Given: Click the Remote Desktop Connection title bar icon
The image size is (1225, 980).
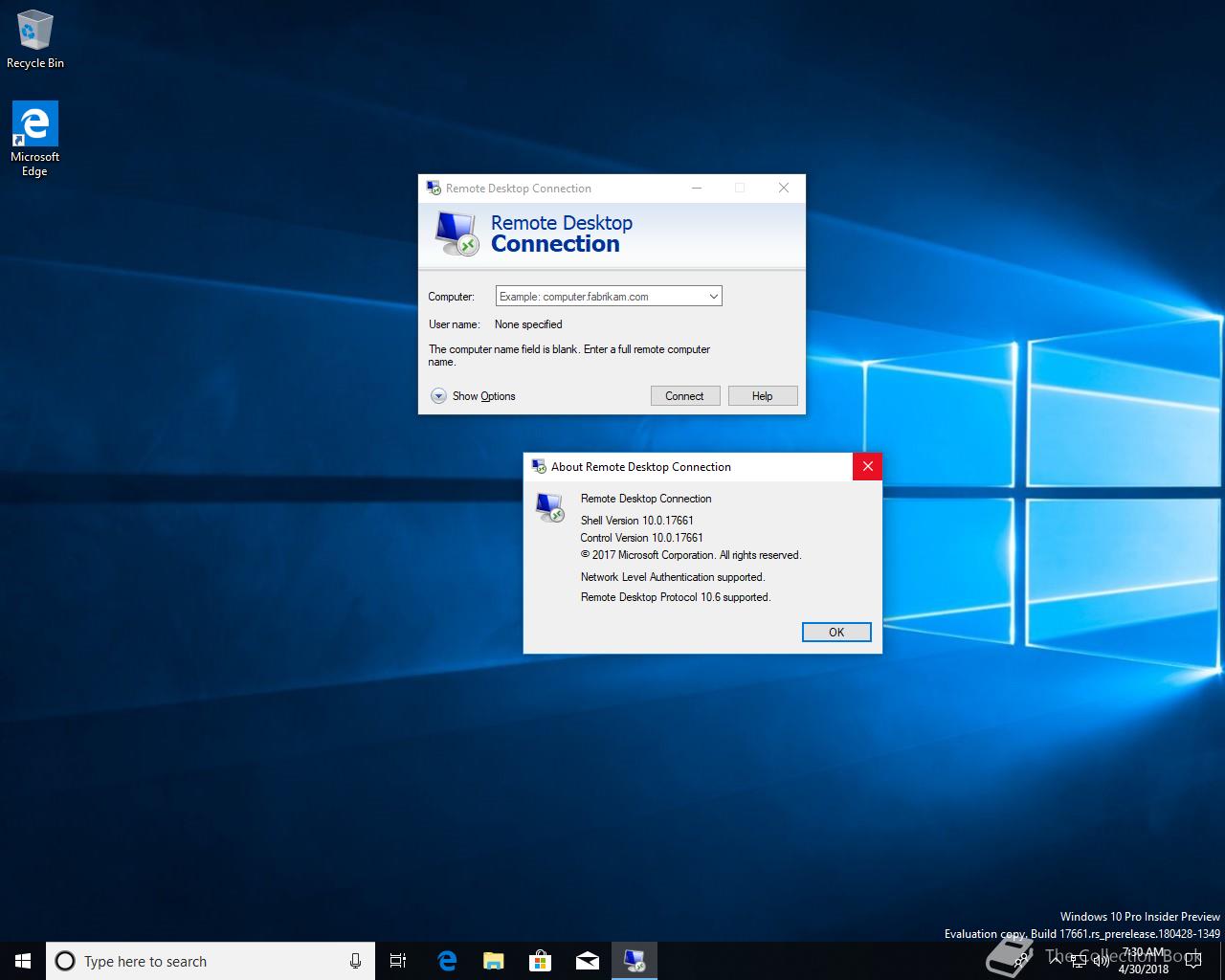Looking at the screenshot, I should [x=434, y=188].
